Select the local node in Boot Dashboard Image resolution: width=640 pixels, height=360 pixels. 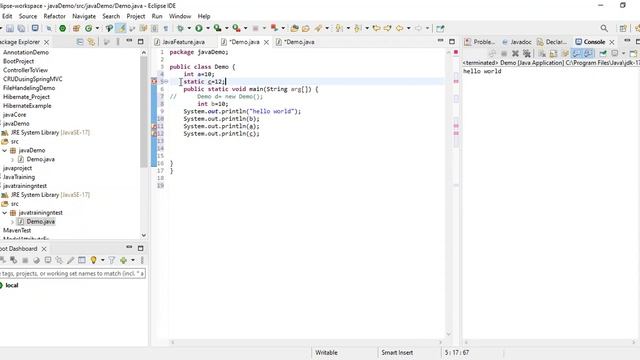(12, 285)
